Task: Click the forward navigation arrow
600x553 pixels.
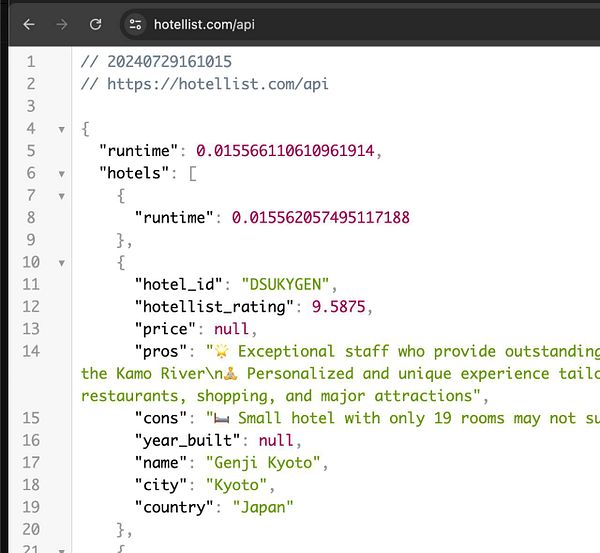Action: (x=62, y=23)
